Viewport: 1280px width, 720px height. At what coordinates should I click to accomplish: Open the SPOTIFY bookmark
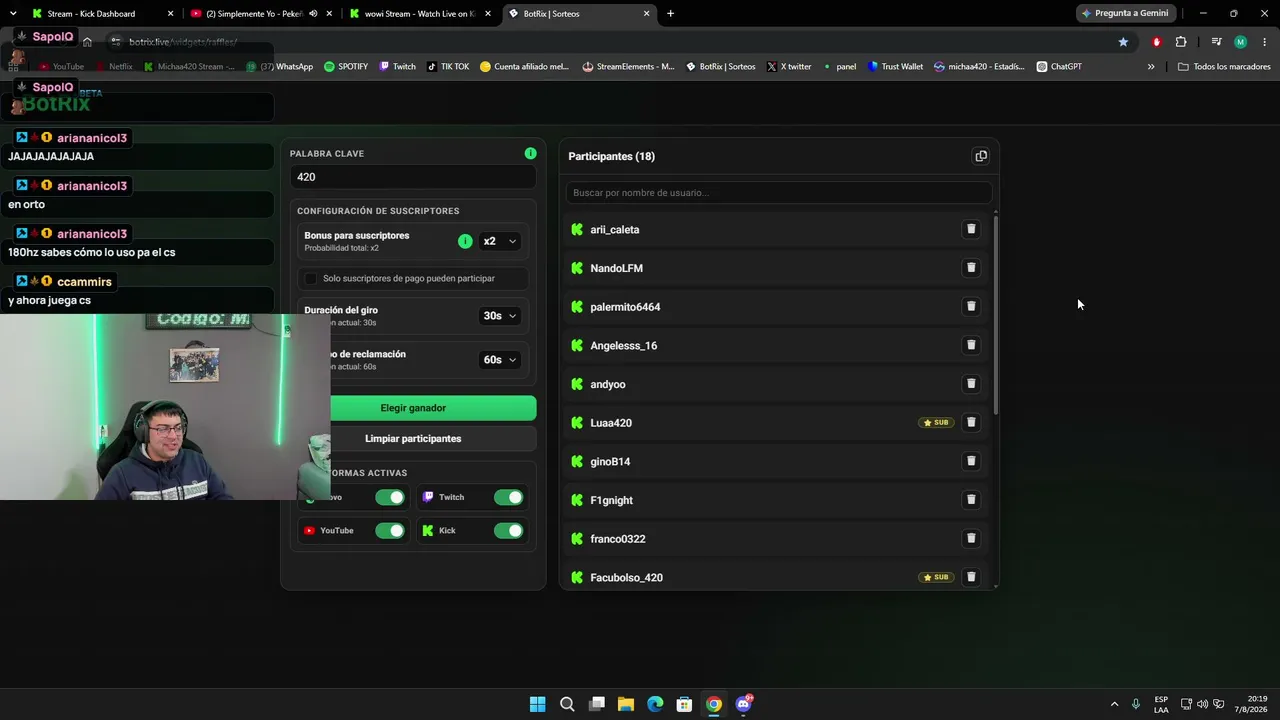point(346,67)
